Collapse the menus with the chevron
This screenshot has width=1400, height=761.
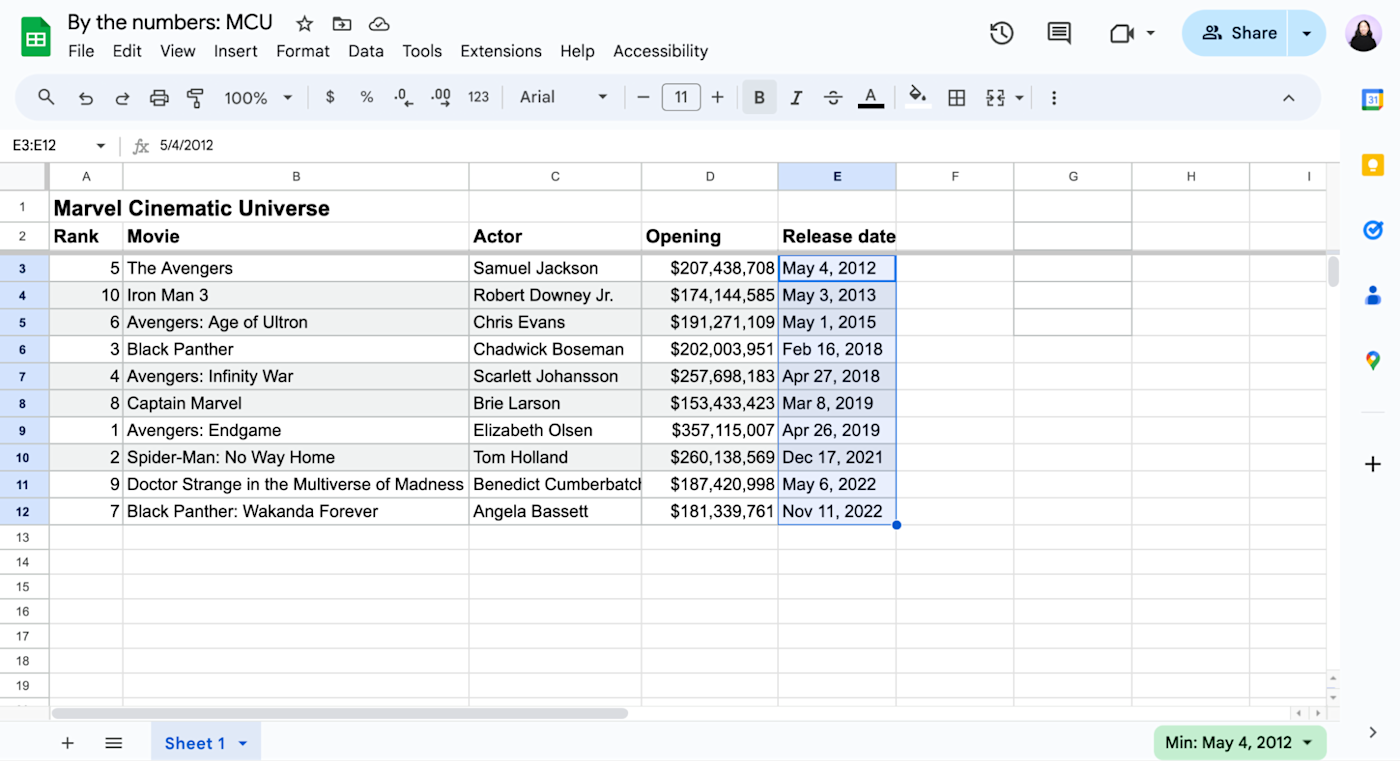(1289, 98)
